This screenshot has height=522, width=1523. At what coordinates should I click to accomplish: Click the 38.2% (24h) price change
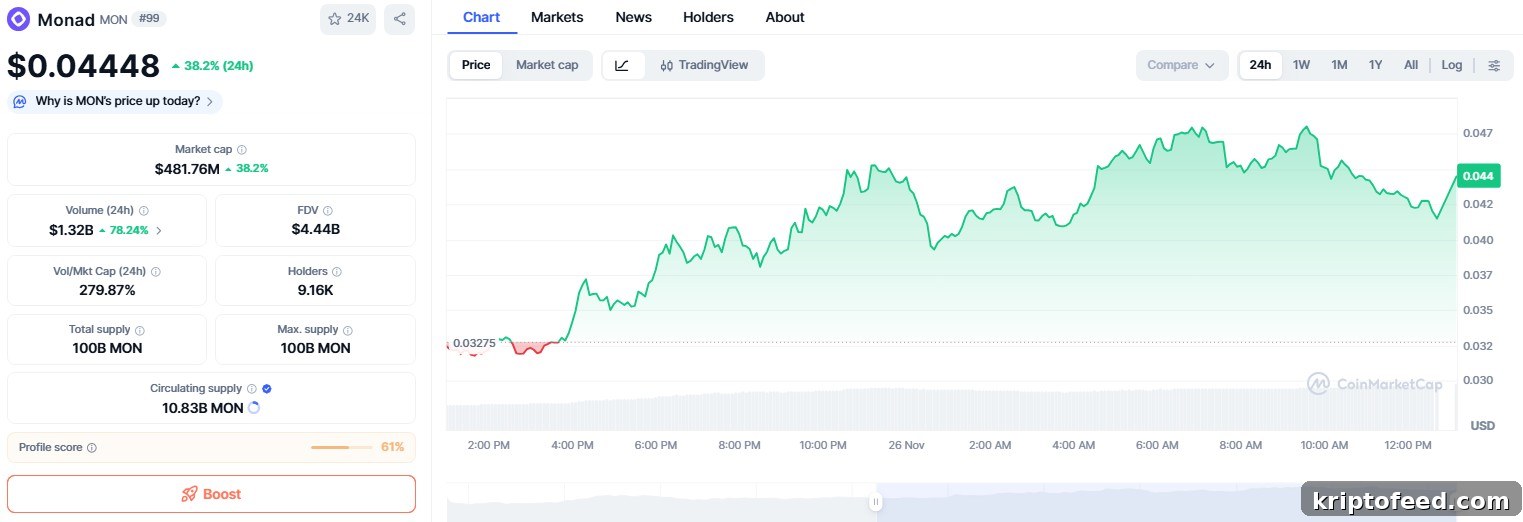(212, 66)
